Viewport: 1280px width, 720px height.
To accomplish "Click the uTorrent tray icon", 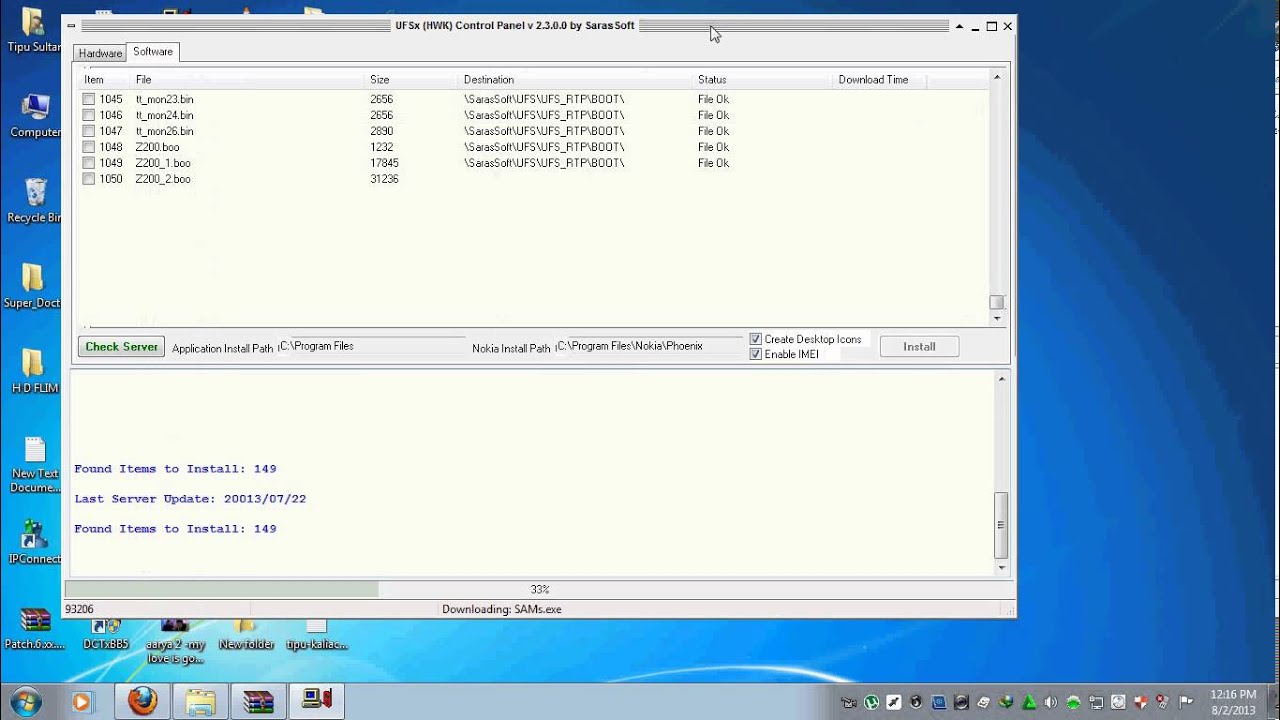I will tap(872, 702).
